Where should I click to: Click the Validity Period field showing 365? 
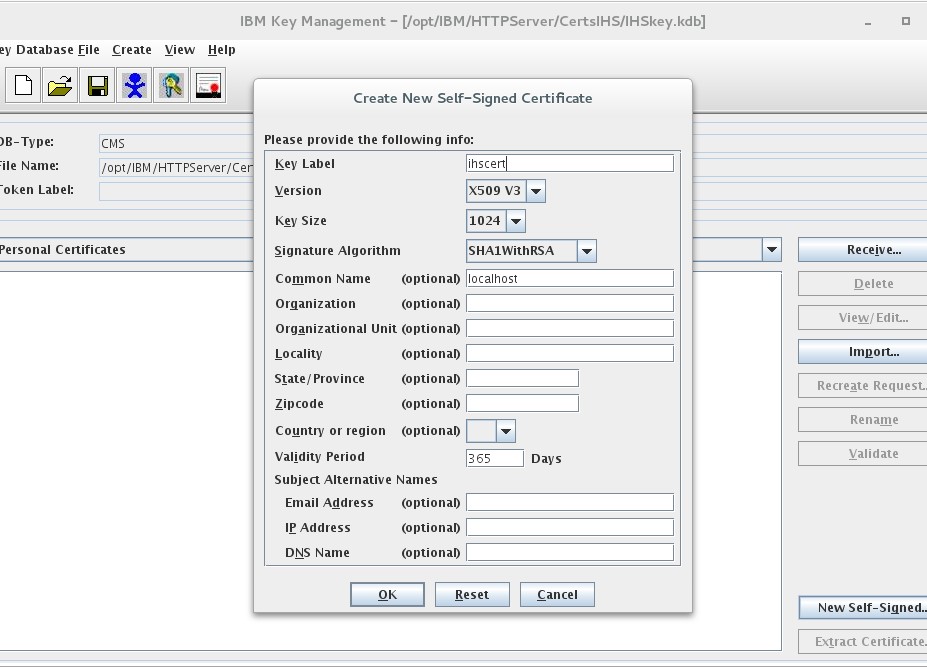[x=495, y=458]
